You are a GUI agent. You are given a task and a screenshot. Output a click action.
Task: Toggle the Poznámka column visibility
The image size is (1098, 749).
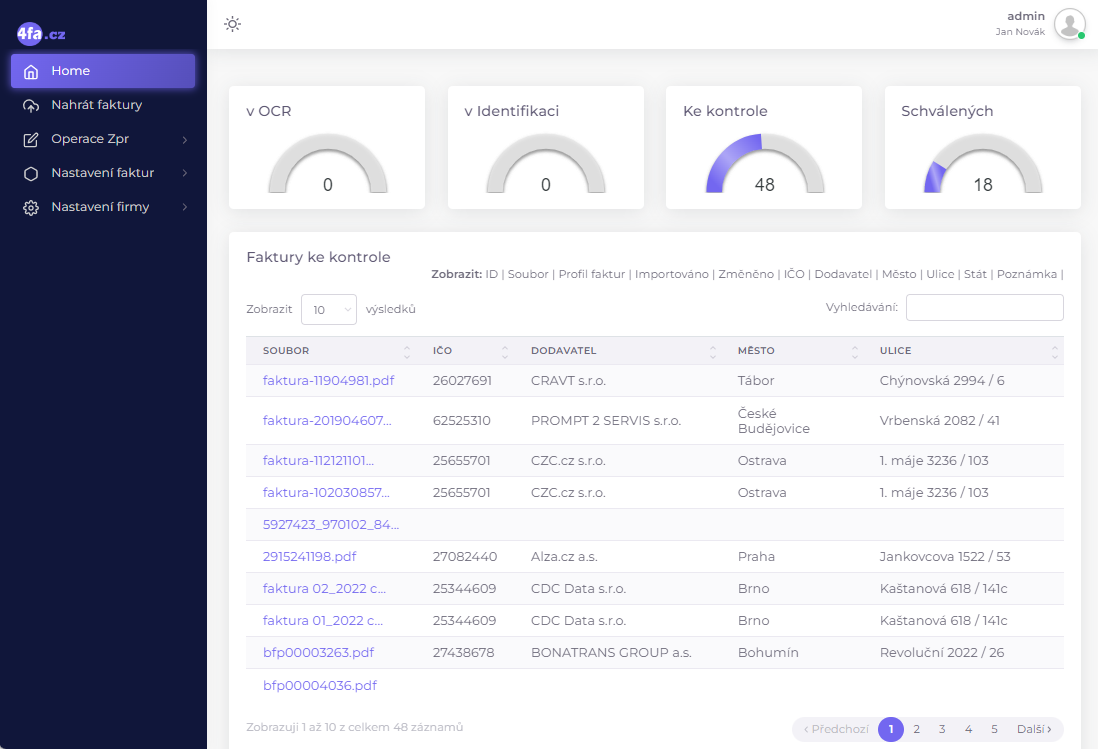[x=1027, y=273]
